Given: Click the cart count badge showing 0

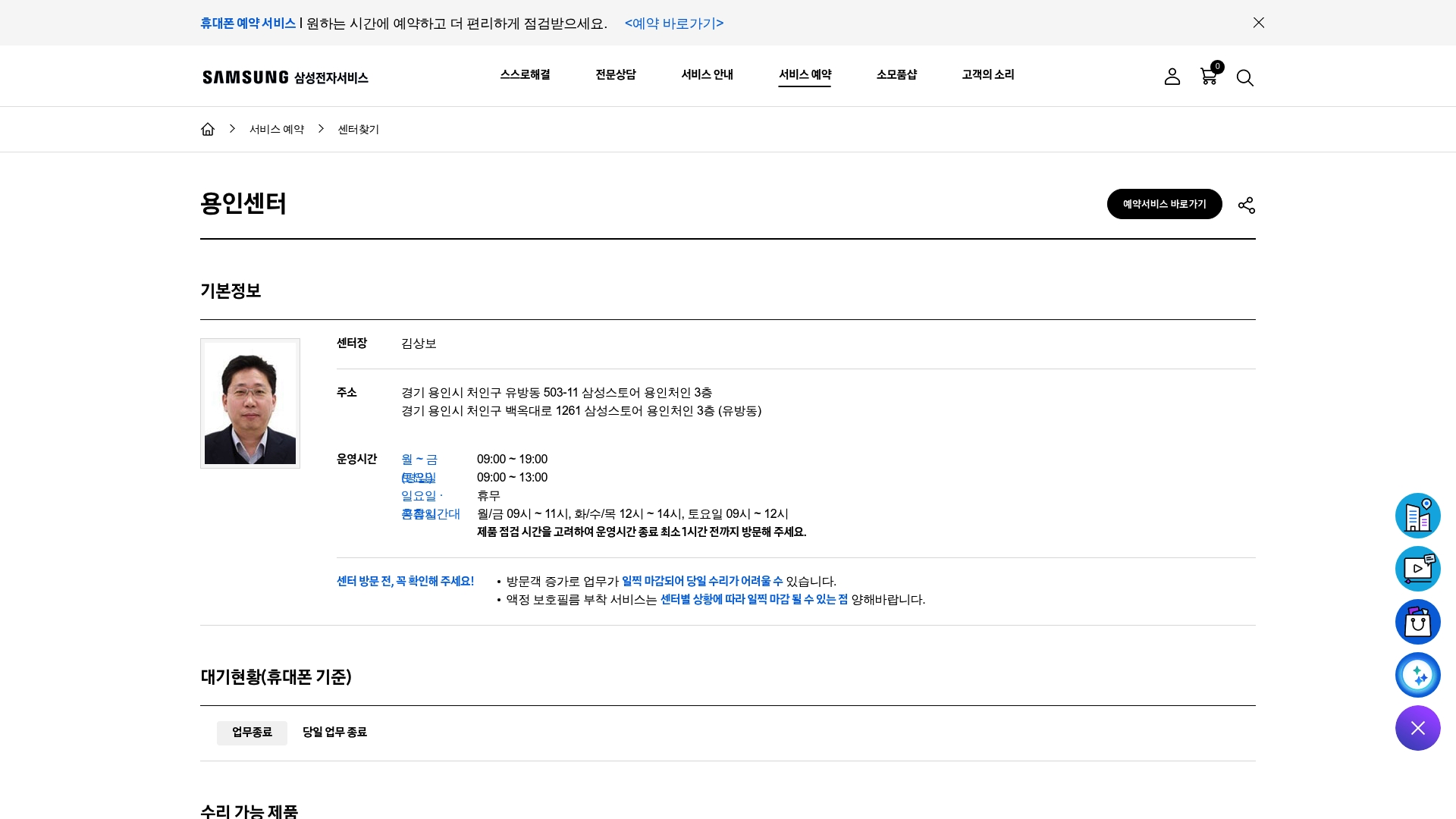Looking at the screenshot, I should click(1217, 67).
